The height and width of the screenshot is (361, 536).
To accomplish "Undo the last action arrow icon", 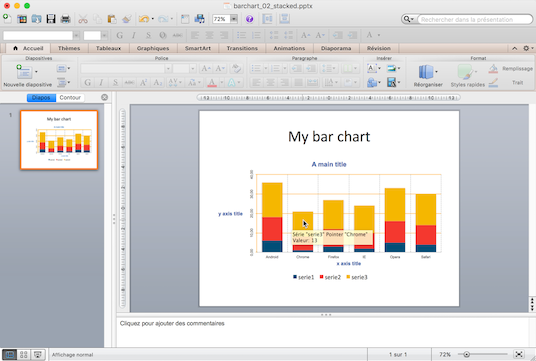I will [x=144, y=19].
